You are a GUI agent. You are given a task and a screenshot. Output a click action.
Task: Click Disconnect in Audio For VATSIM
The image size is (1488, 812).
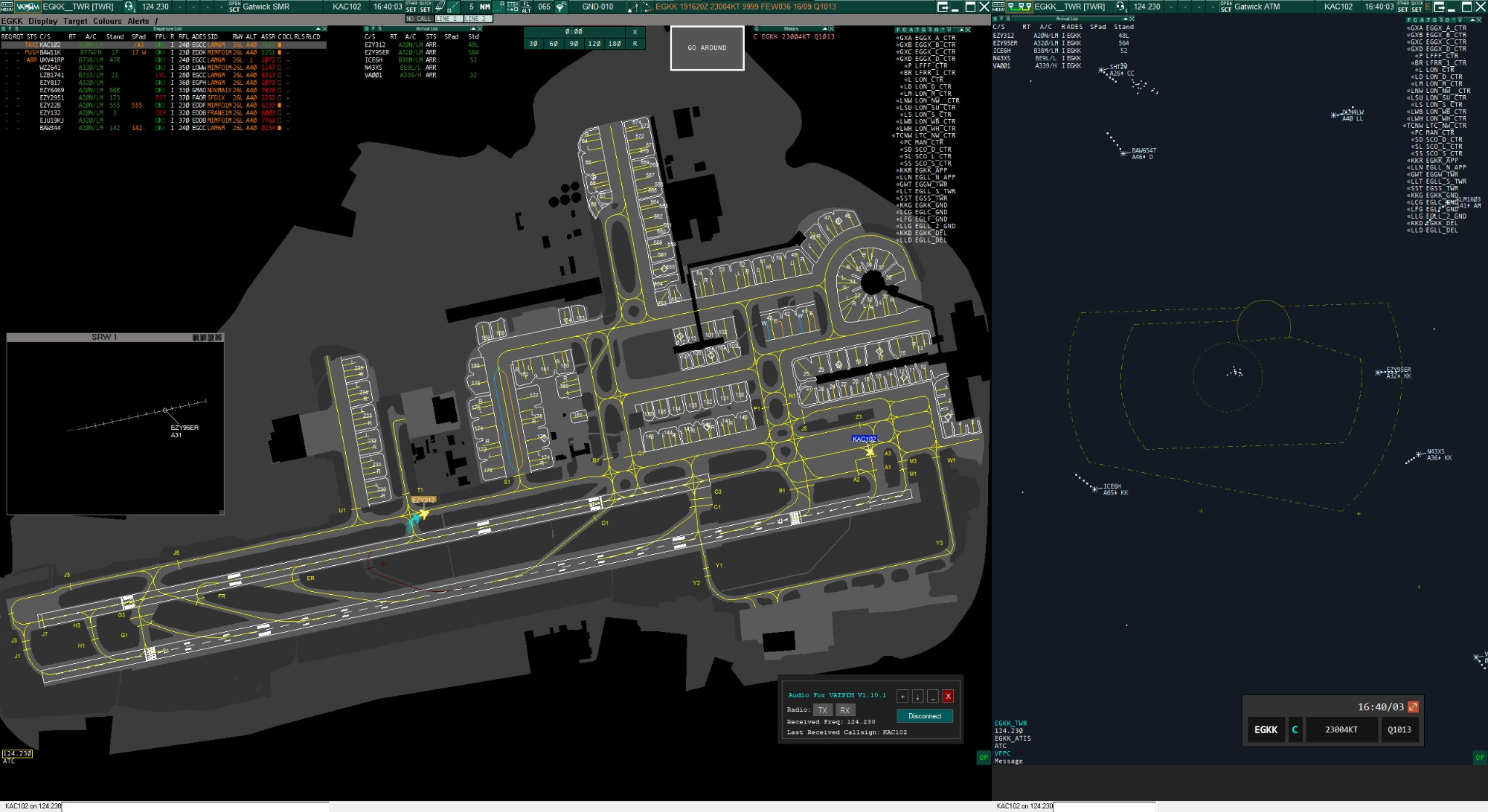pos(925,716)
